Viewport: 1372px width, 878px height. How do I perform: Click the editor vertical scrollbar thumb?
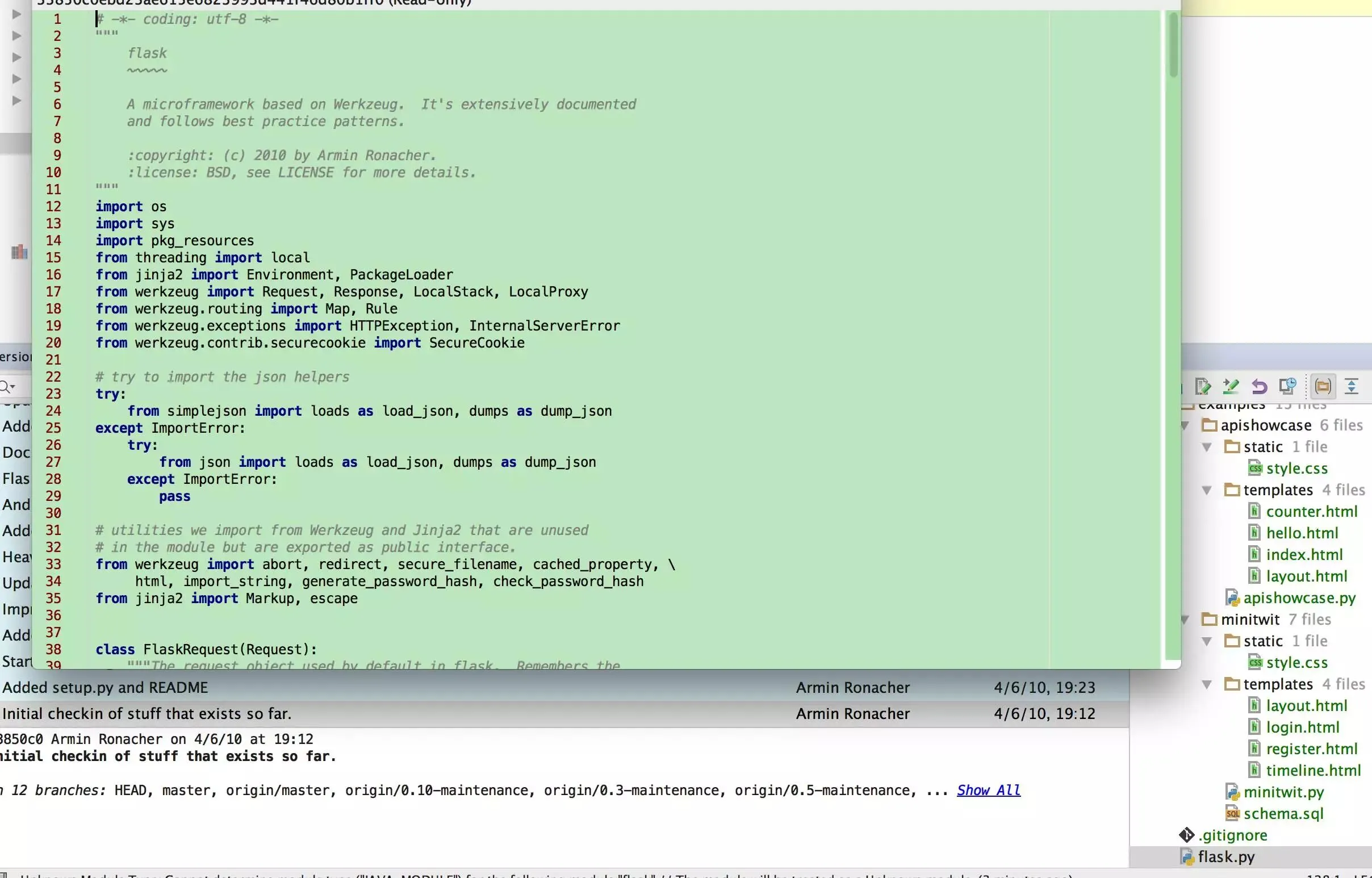point(1173,45)
